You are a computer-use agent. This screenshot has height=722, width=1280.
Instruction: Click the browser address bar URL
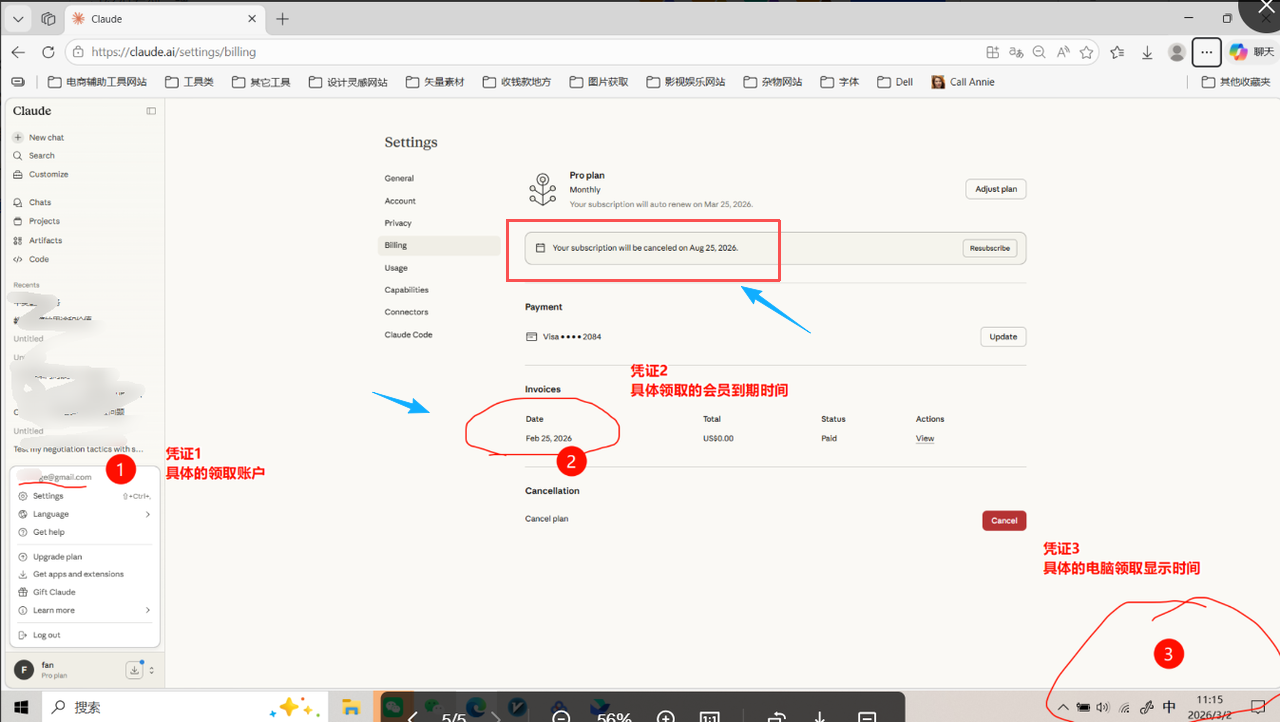[173, 52]
